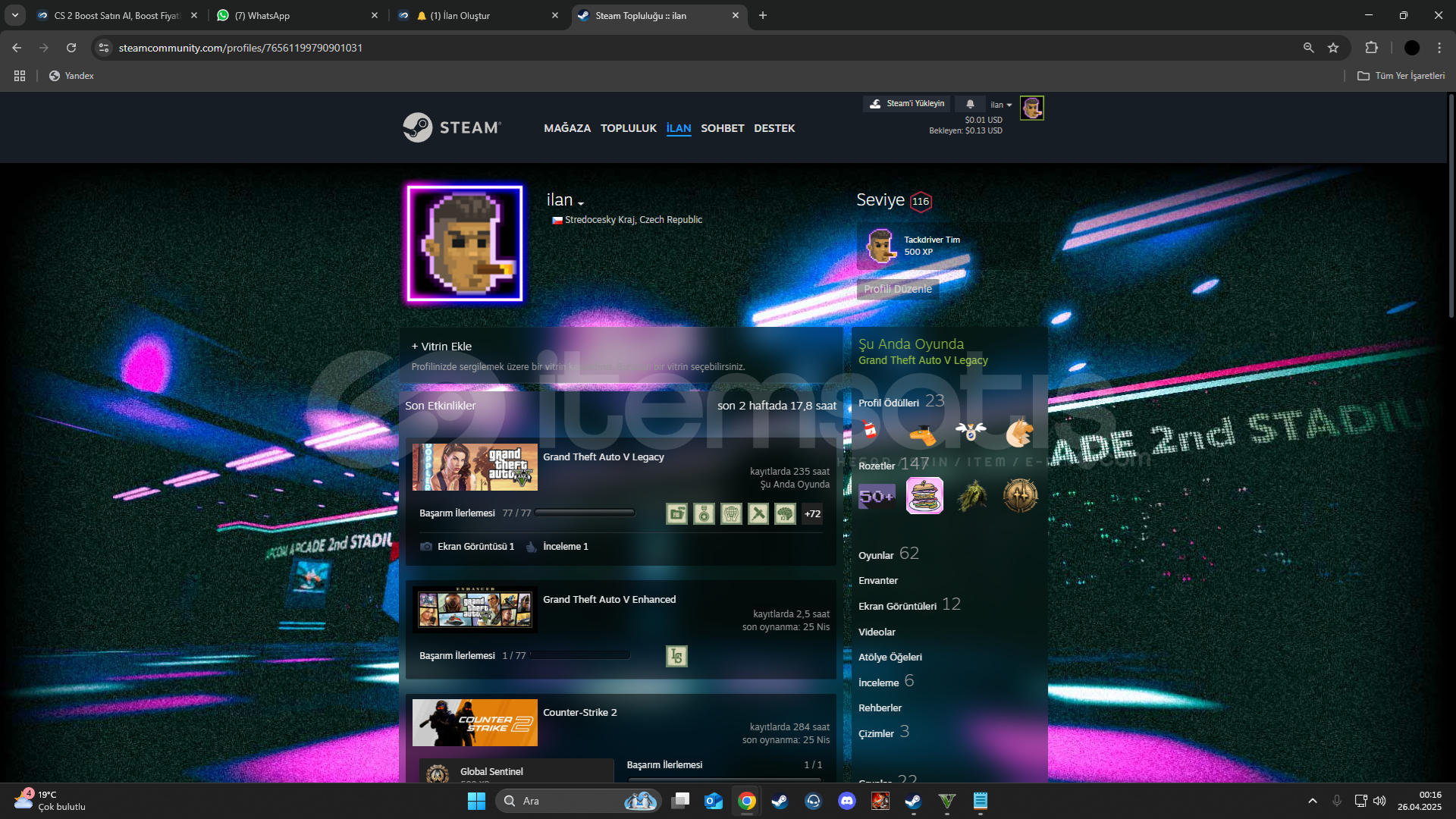Click the fourth GTA V Legacy achievement icon

pos(758,513)
